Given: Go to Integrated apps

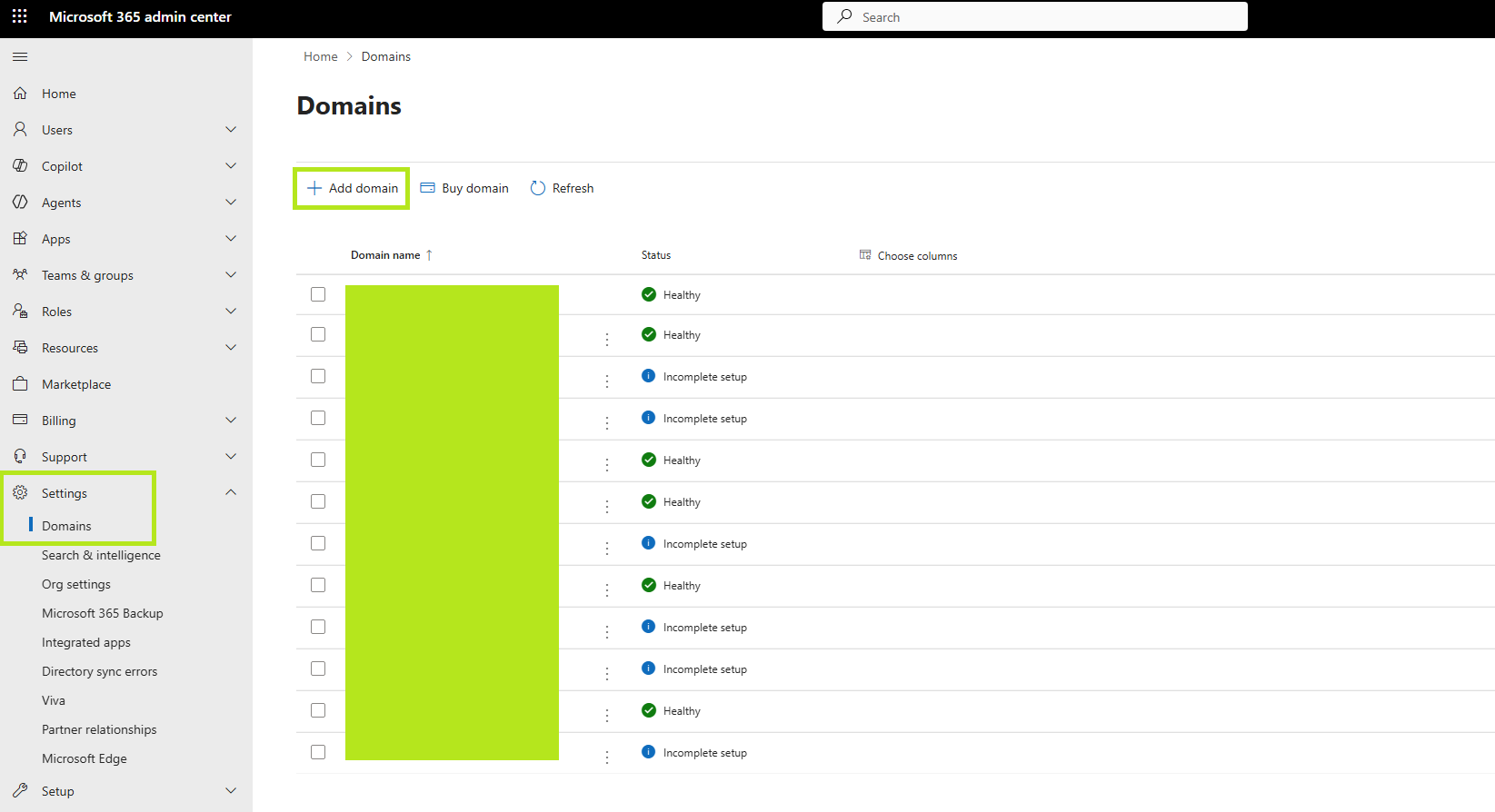Looking at the screenshot, I should (x=86, y=642).
